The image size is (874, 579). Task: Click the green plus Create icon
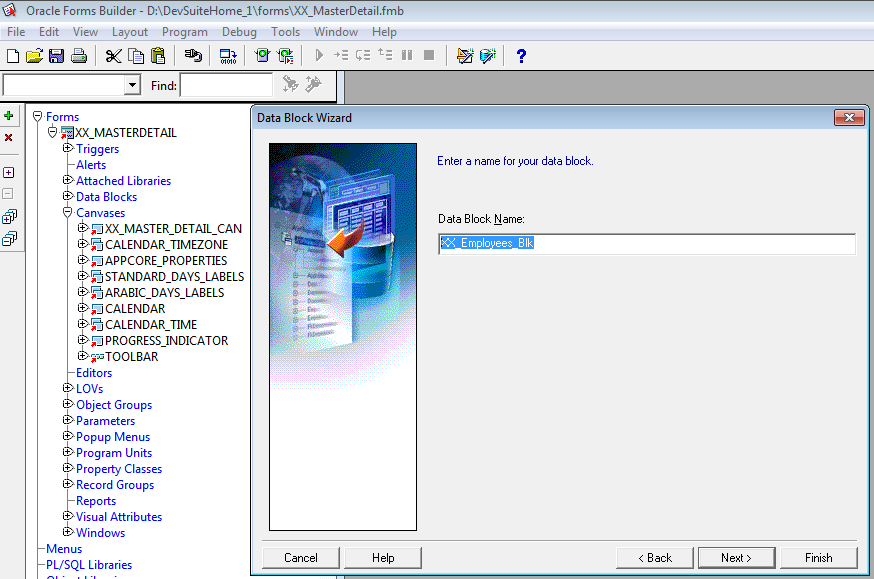click(x=9, y=115)
